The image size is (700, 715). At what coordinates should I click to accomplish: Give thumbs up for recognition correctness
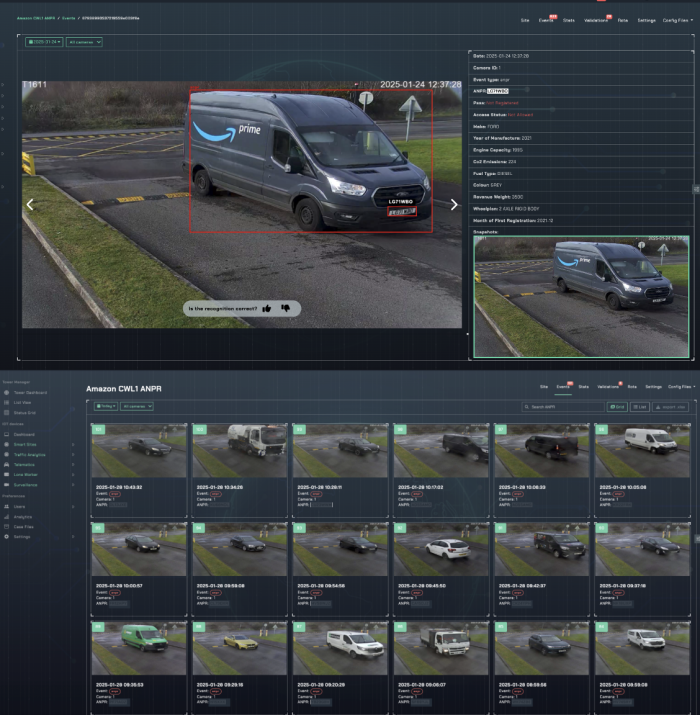click(267, 309)
